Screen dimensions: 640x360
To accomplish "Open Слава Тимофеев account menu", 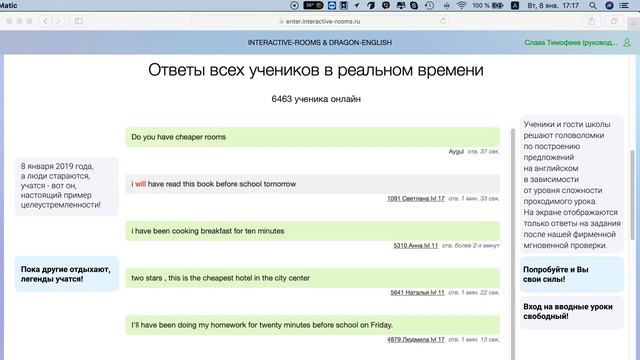I will coord(571,42).
